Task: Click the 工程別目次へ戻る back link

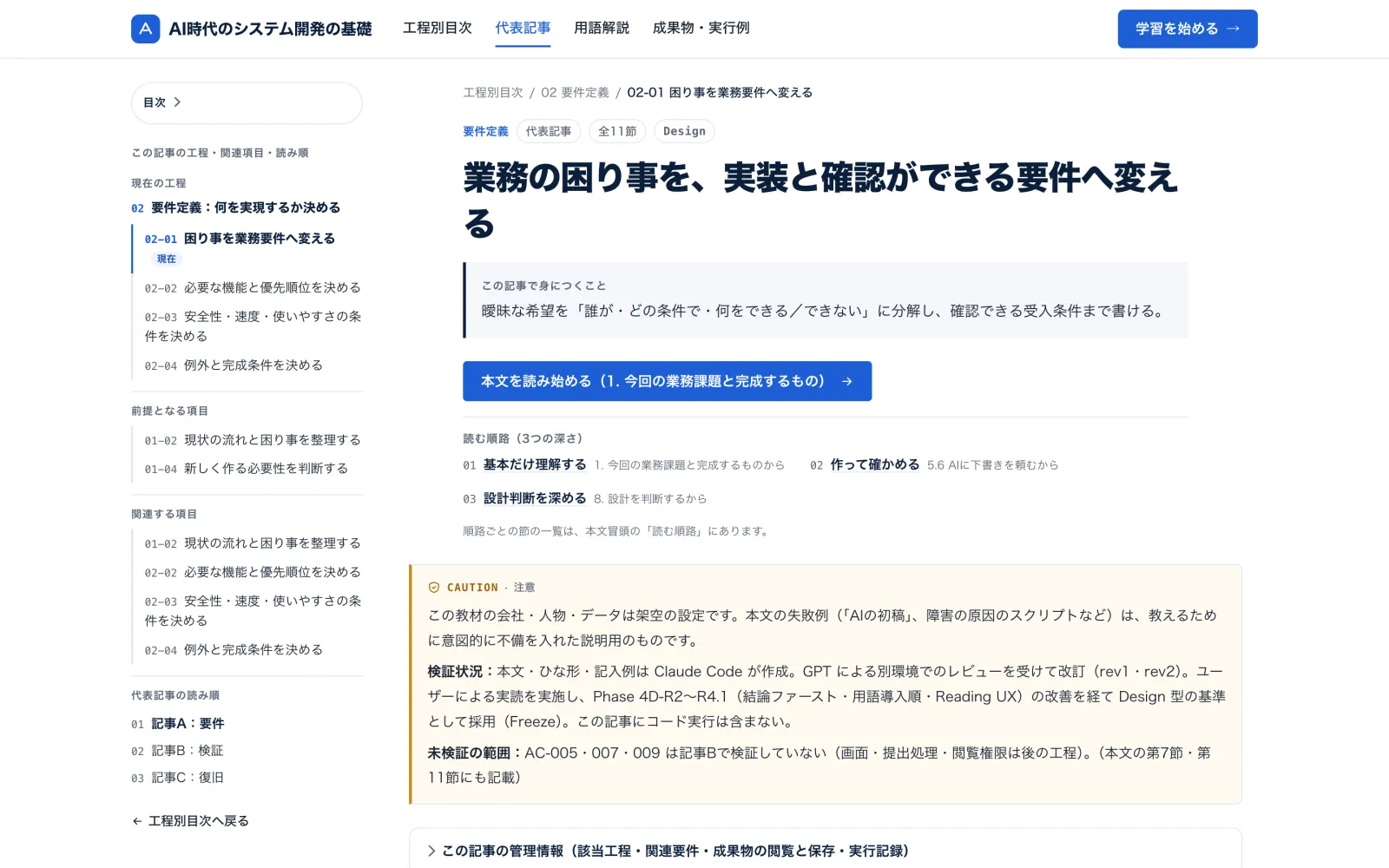Action: click(190, 821)
